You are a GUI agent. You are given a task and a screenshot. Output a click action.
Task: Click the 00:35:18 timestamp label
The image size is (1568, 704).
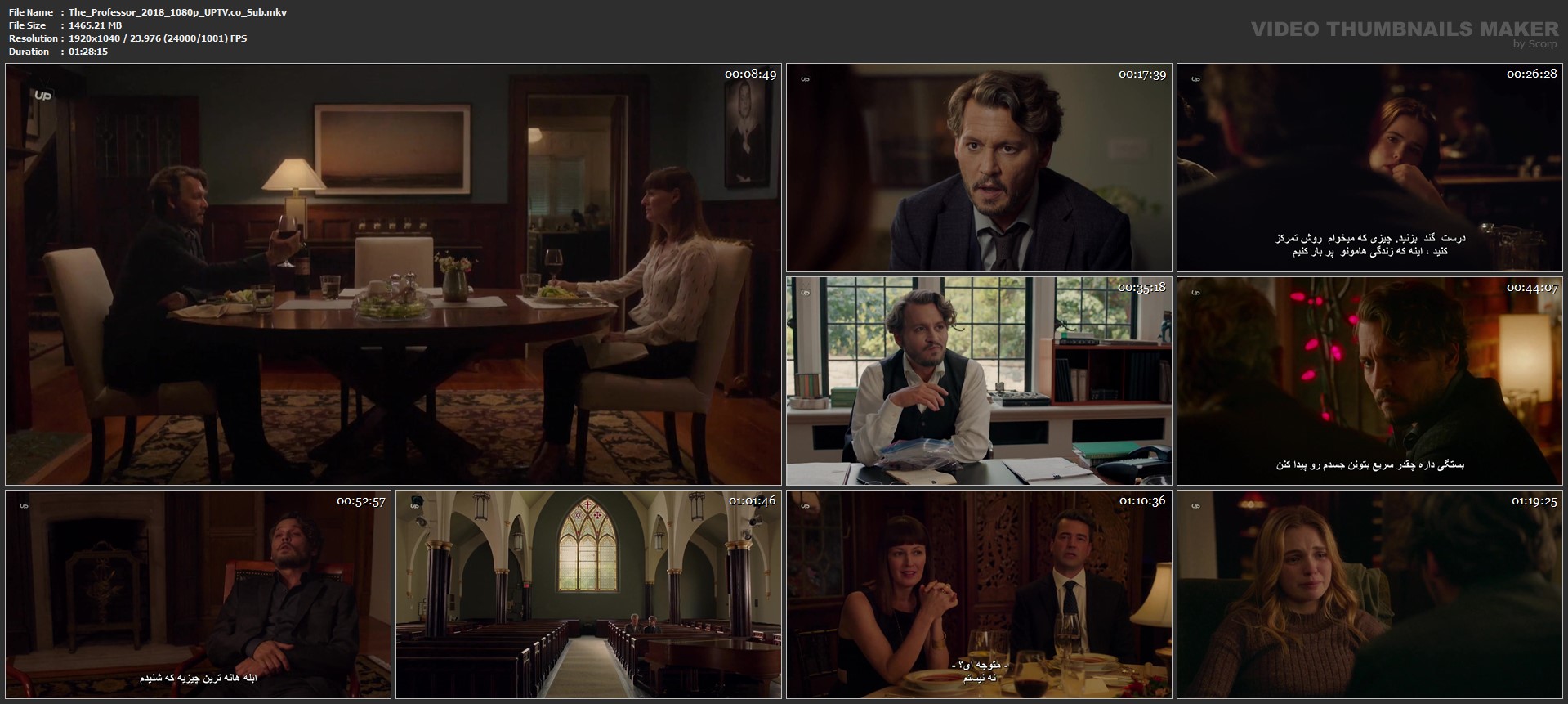point(1141,288)
